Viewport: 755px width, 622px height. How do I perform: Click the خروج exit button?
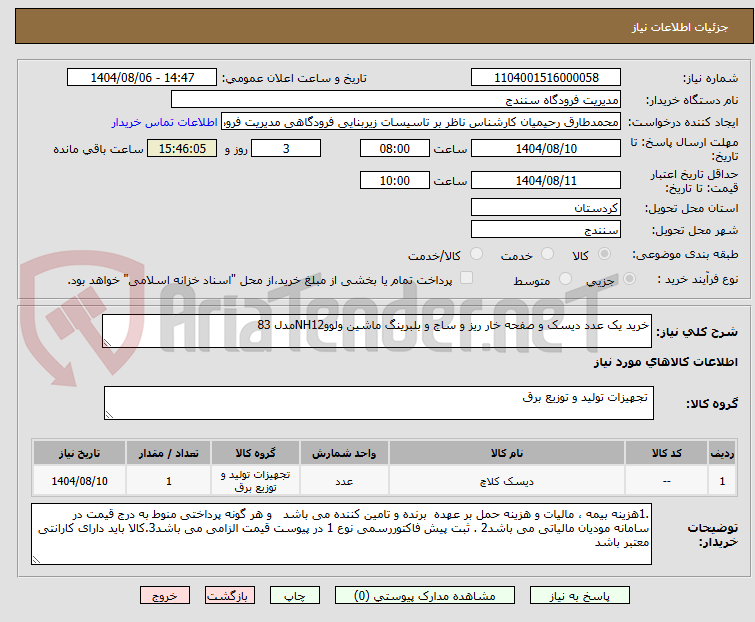point(165,596)
